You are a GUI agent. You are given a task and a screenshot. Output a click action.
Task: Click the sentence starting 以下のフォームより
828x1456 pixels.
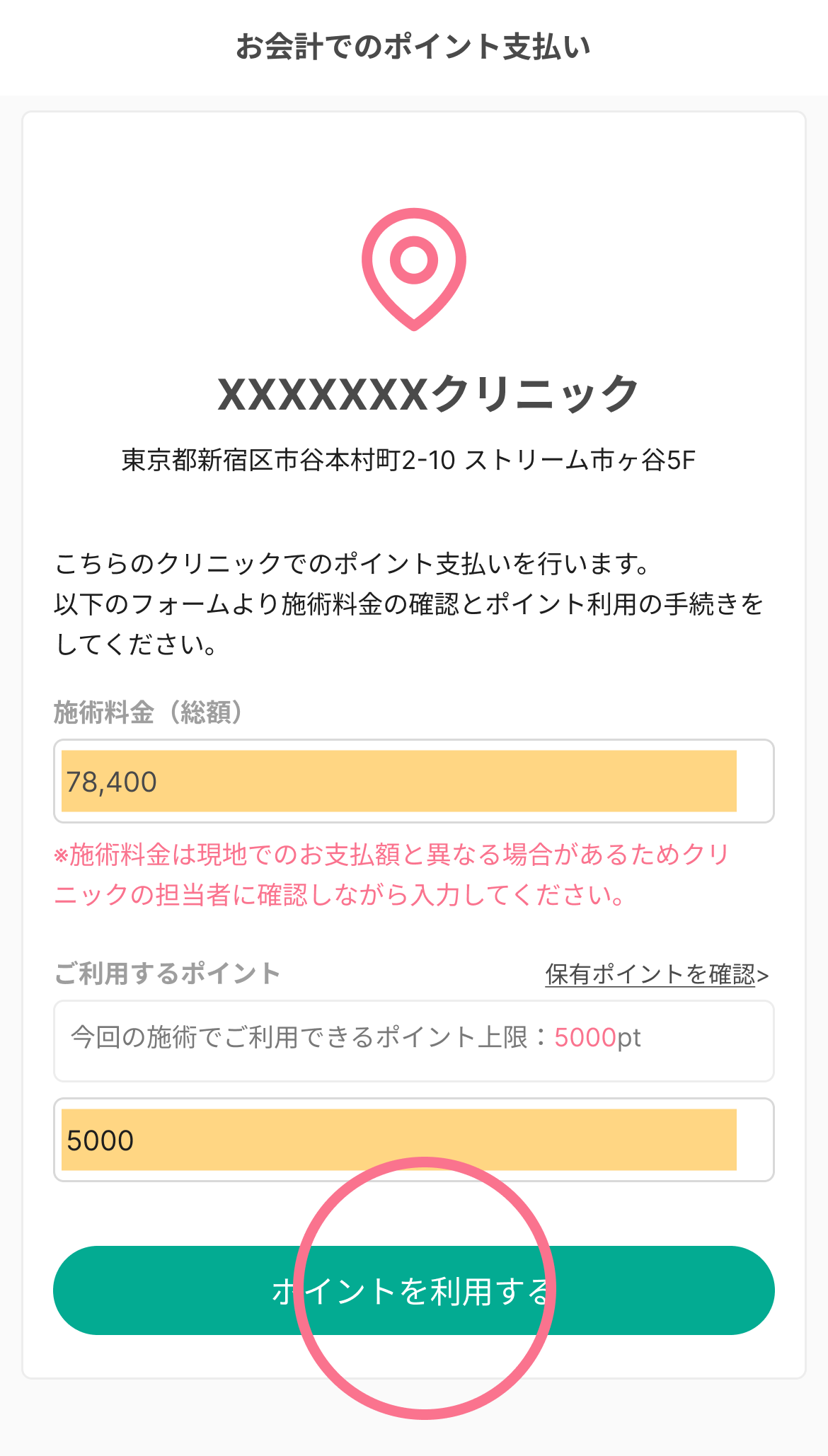tap(409, 604)
